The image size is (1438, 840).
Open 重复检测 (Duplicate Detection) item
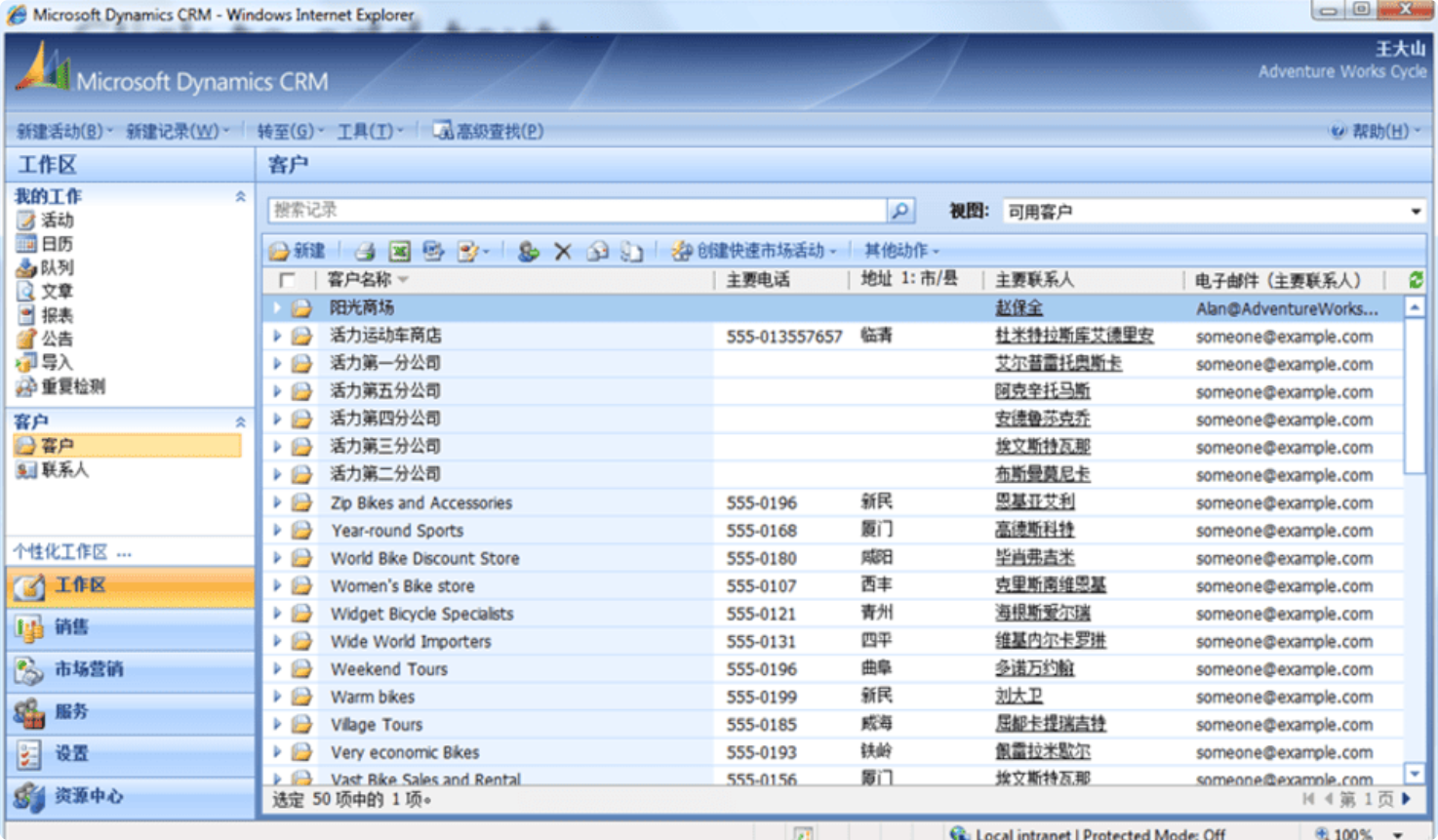(61, 386)
